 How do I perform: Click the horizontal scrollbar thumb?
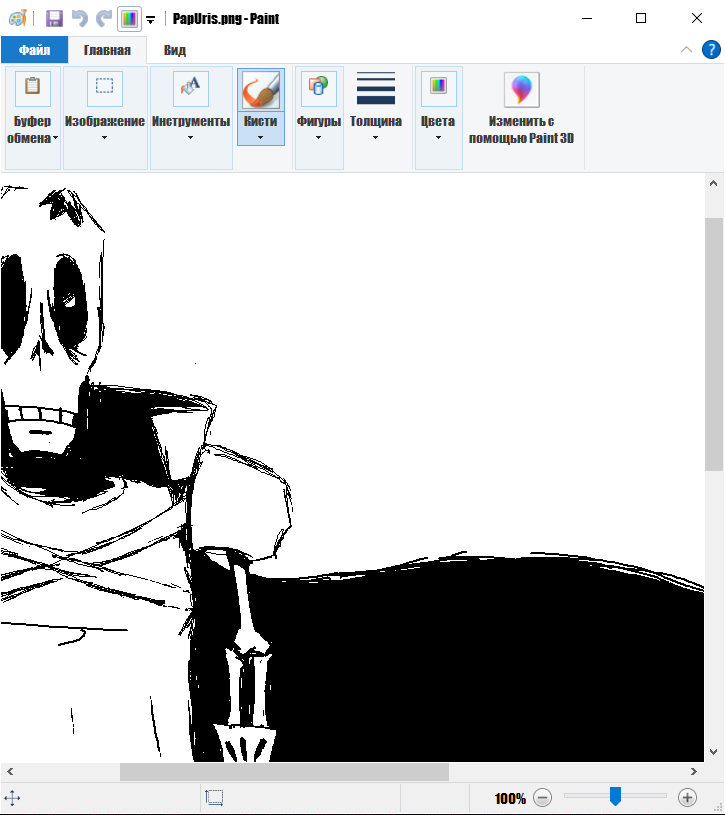coord(284,772)
